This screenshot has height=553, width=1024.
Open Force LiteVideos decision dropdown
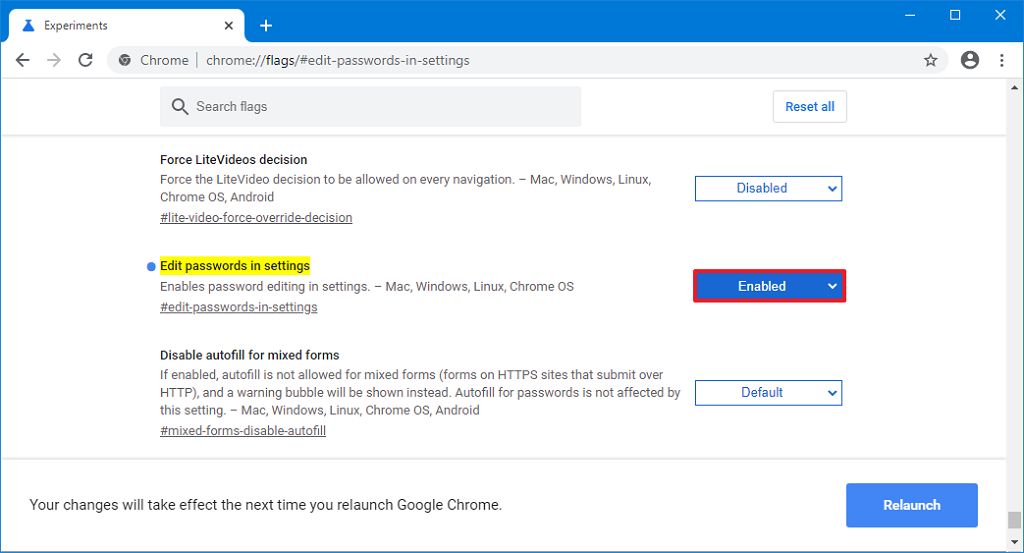pos(768,188)
